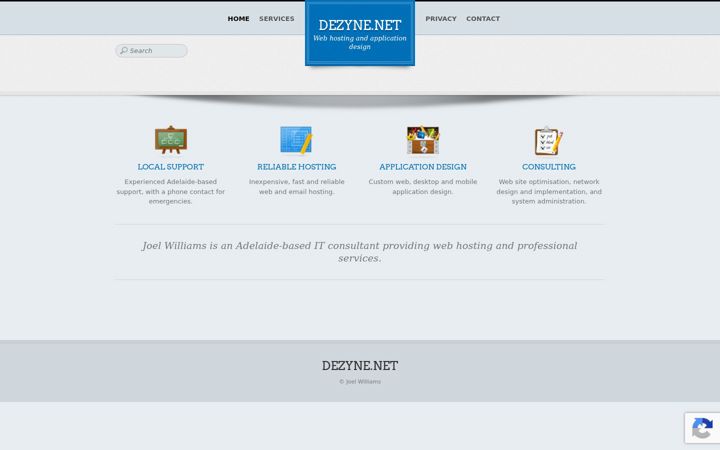Click the search magnifier icon
Screen dimensions: 720x450
tap(124, 51)
